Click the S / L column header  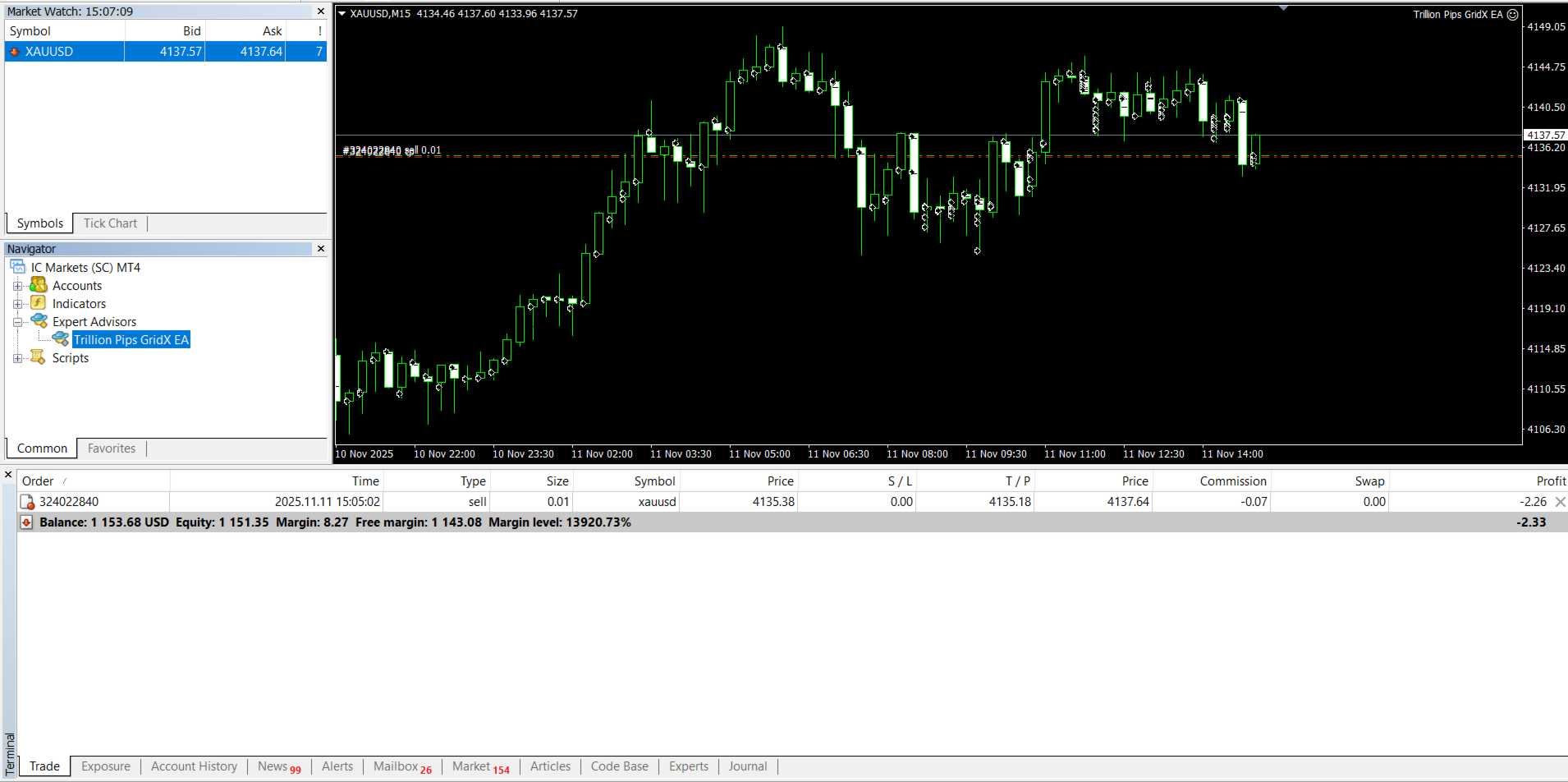[857, 481]
